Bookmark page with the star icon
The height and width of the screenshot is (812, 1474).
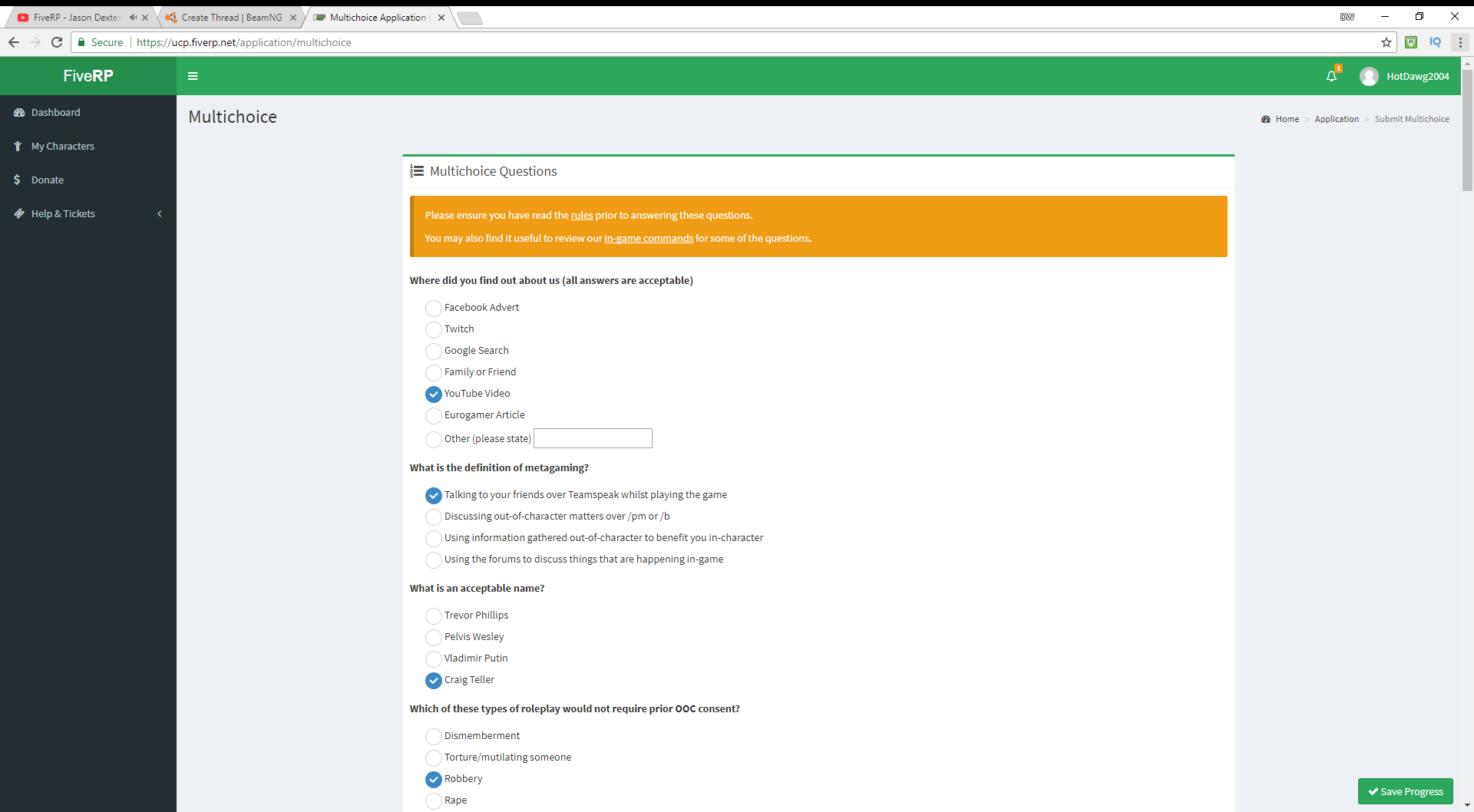(x=1386, y=42)
